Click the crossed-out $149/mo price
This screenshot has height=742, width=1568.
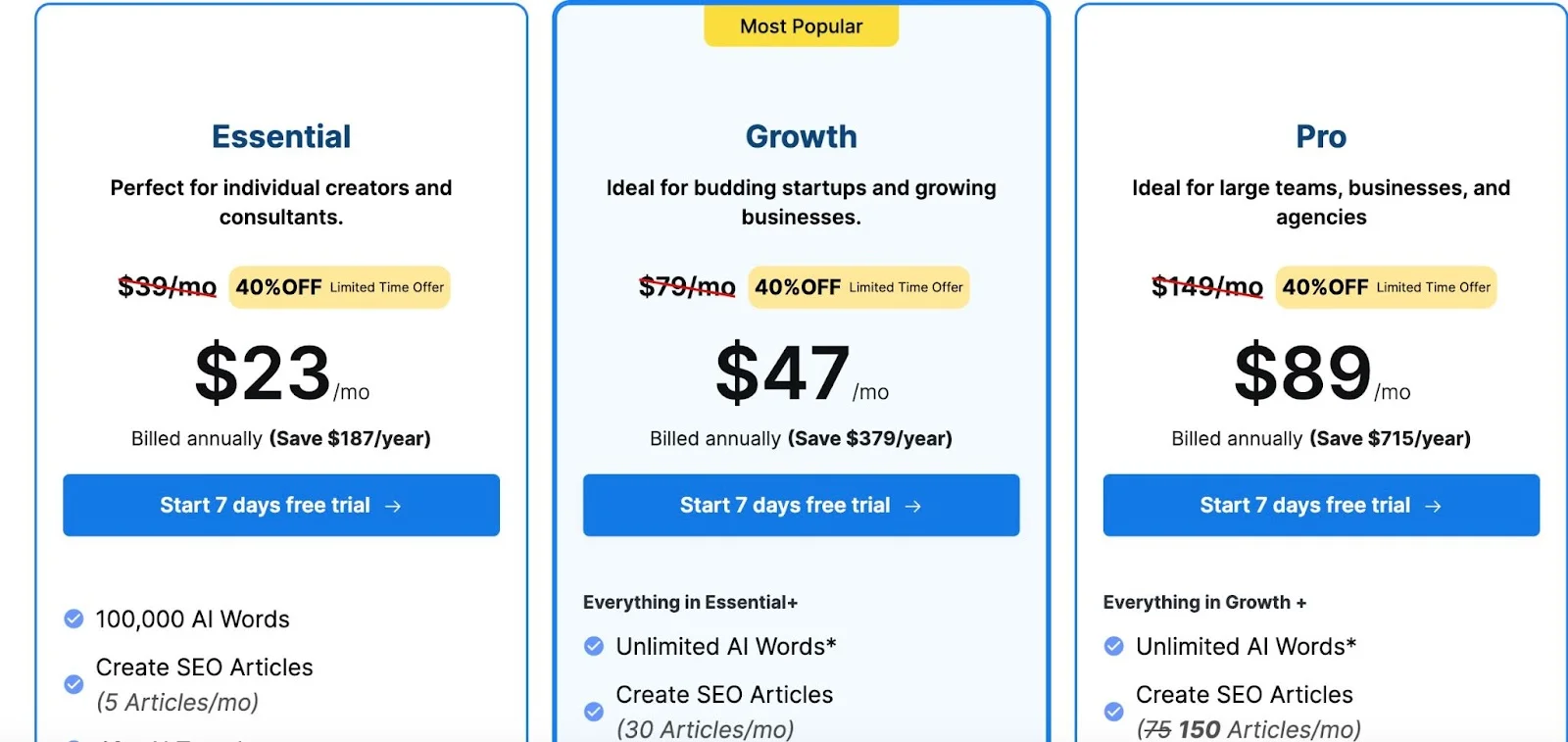1207,287
